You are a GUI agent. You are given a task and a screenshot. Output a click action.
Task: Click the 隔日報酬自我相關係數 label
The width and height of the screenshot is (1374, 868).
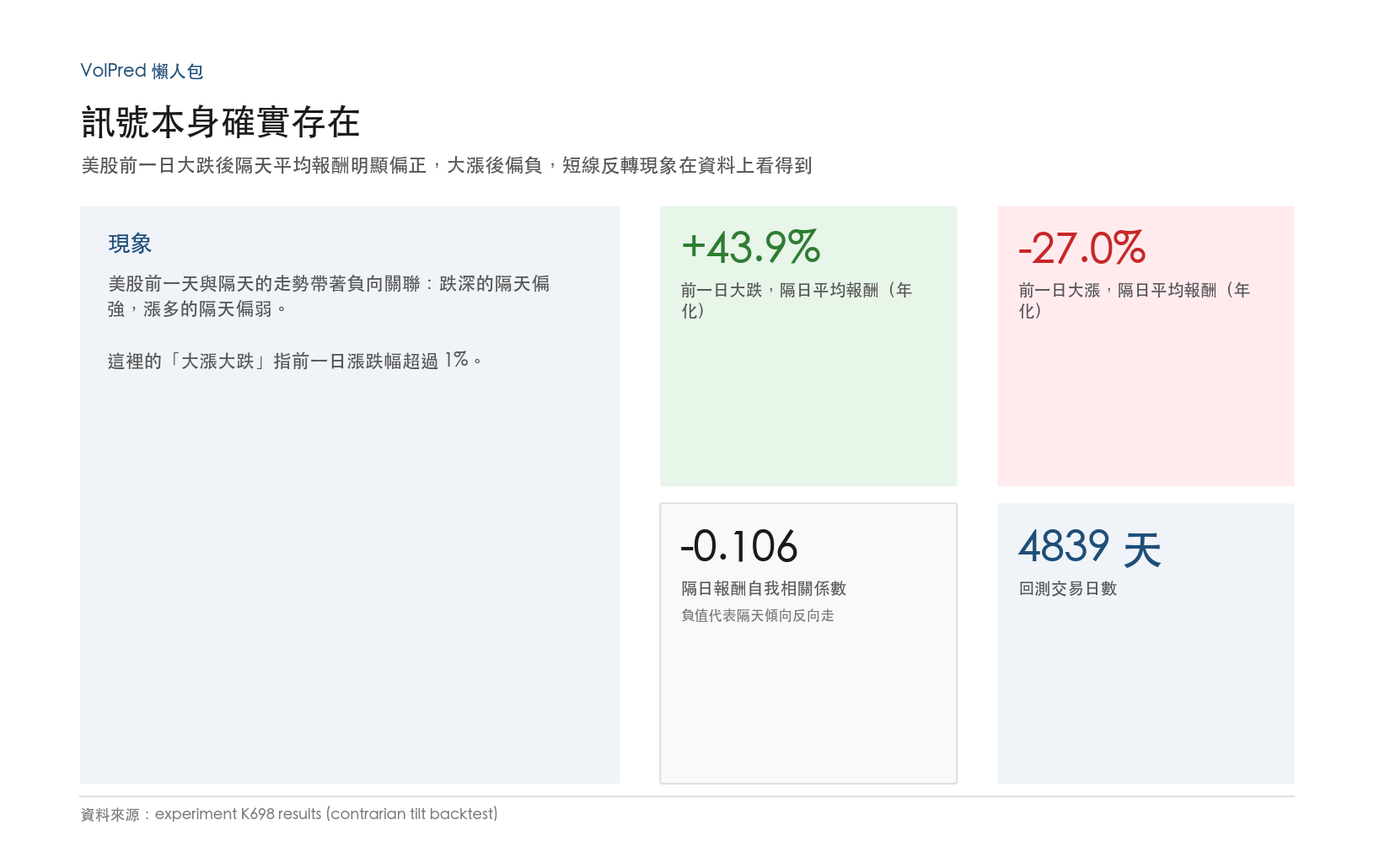point(764,588)
